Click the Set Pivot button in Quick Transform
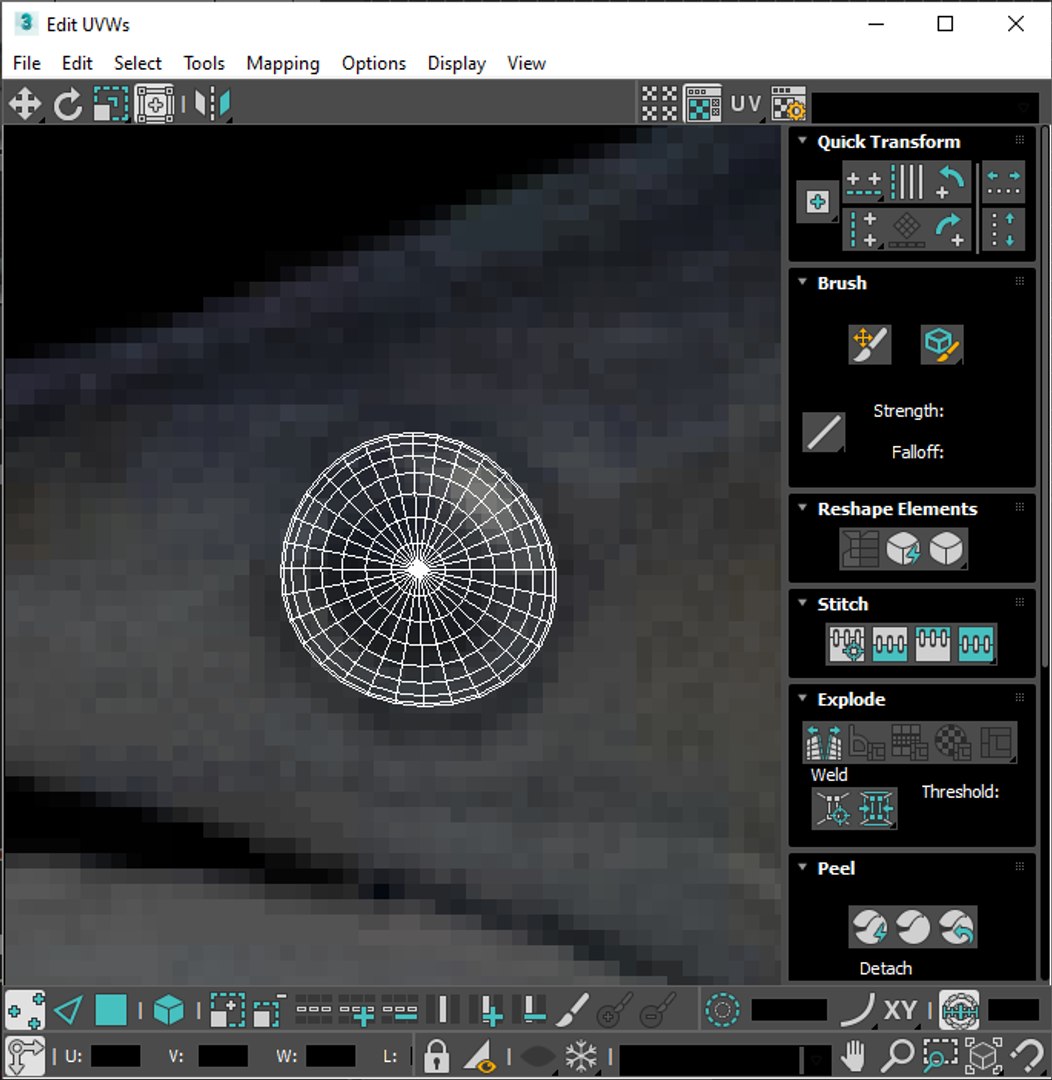The width and height of the screenshot is (1052, 1080). 818,202
